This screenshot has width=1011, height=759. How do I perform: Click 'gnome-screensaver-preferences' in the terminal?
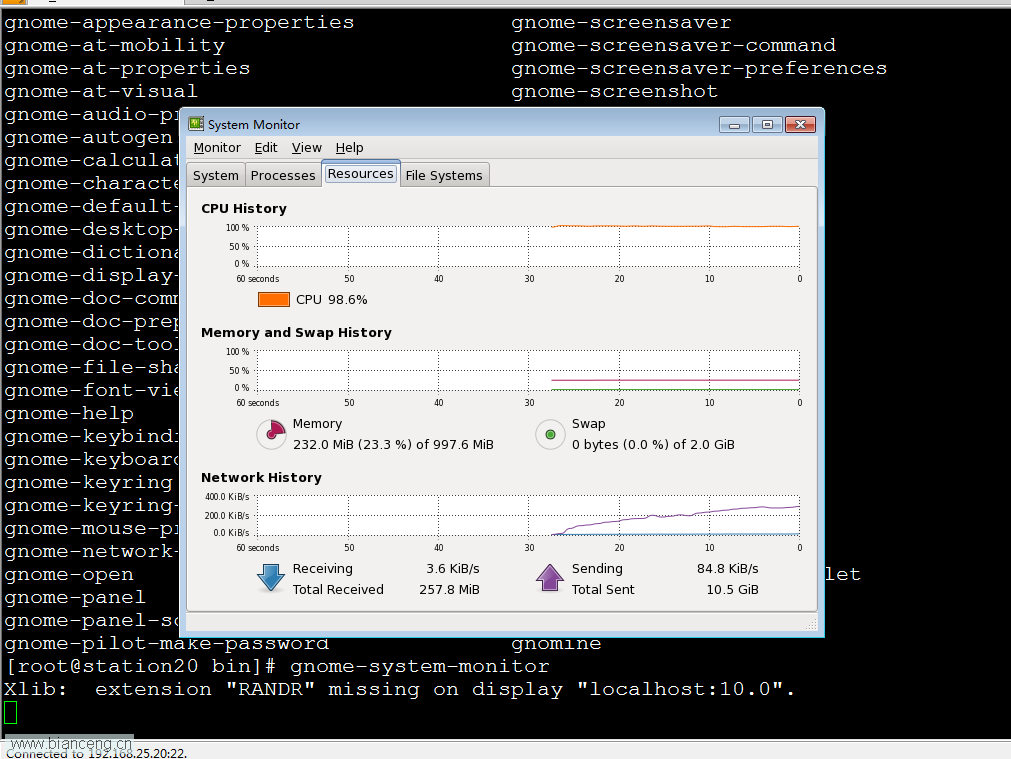pyautogui.click(x=699, y=68)
